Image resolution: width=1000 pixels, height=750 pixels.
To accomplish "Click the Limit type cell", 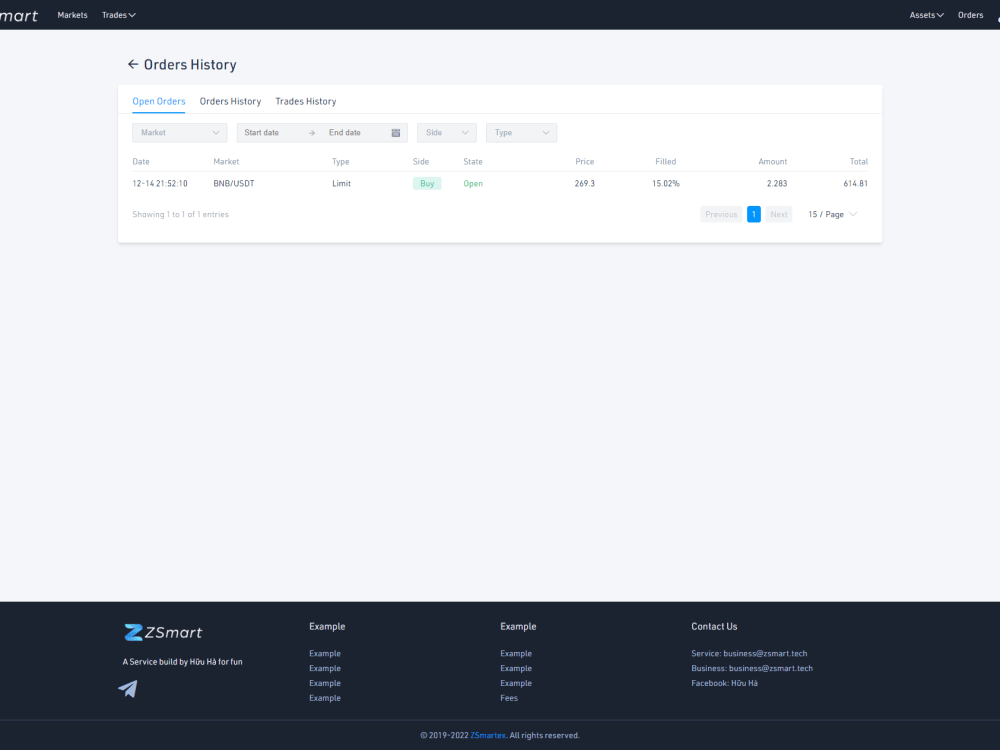I will tap(341, 184).
